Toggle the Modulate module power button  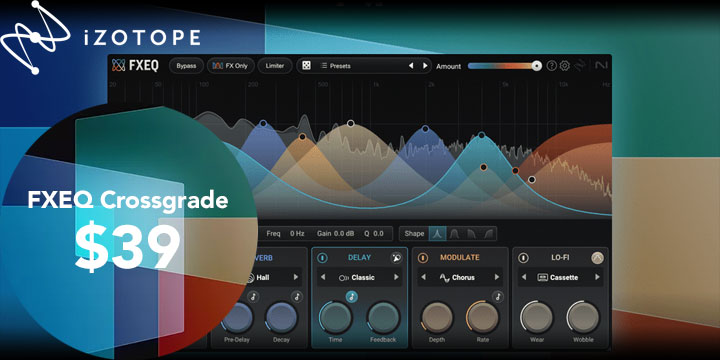click(x=423, y=258)
